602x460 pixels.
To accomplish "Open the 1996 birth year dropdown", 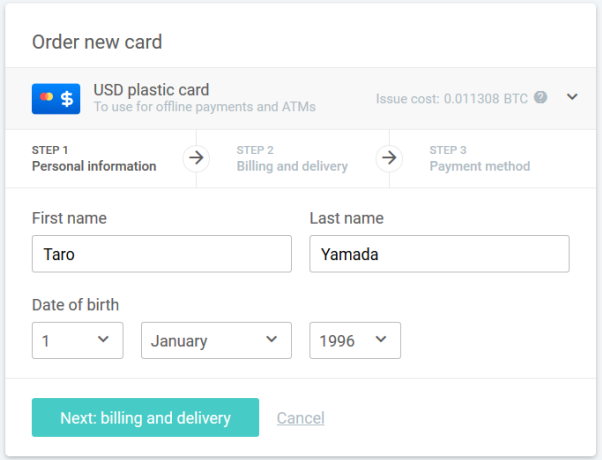I will (355, 340).
